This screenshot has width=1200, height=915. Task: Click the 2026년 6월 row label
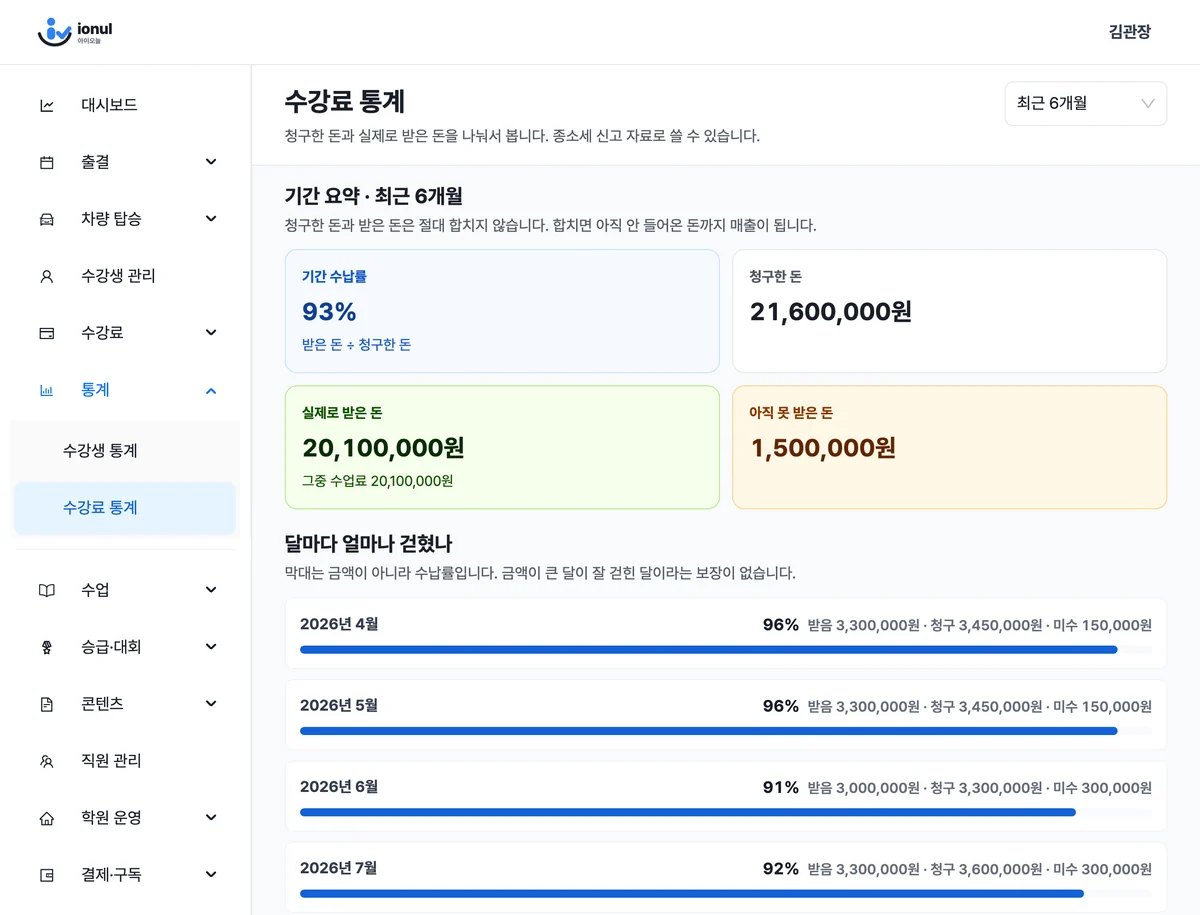[339, 787]
